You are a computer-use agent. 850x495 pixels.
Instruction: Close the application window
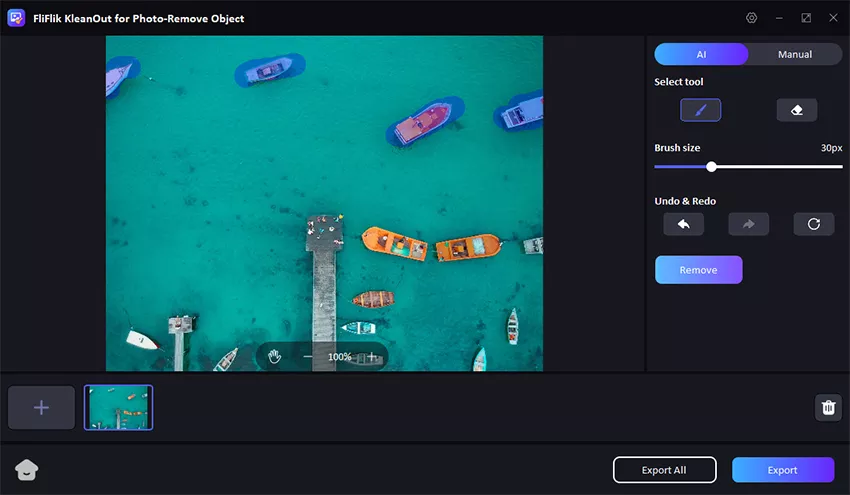(833, 18)
